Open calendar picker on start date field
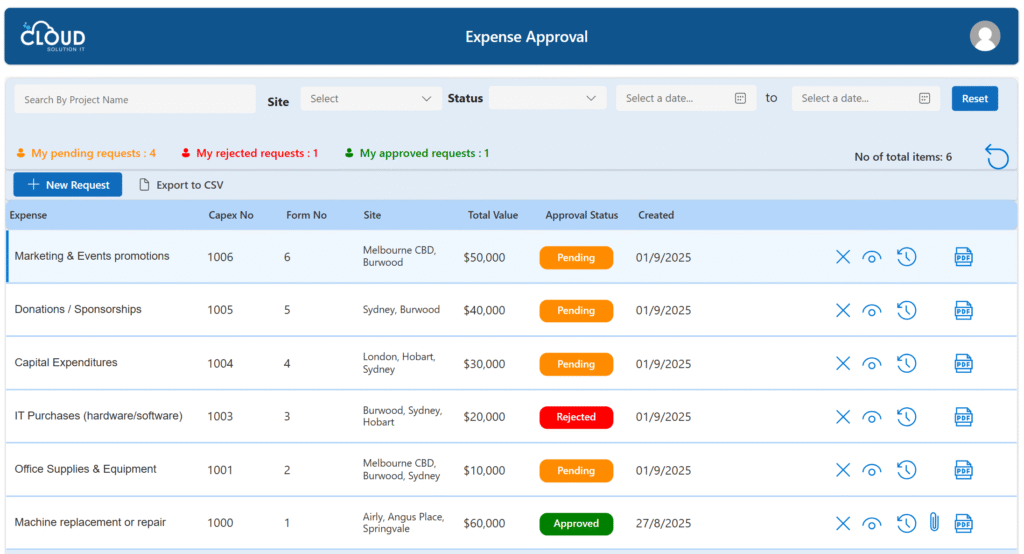Viewport: 1024px width, 554px height. [740, 99]
